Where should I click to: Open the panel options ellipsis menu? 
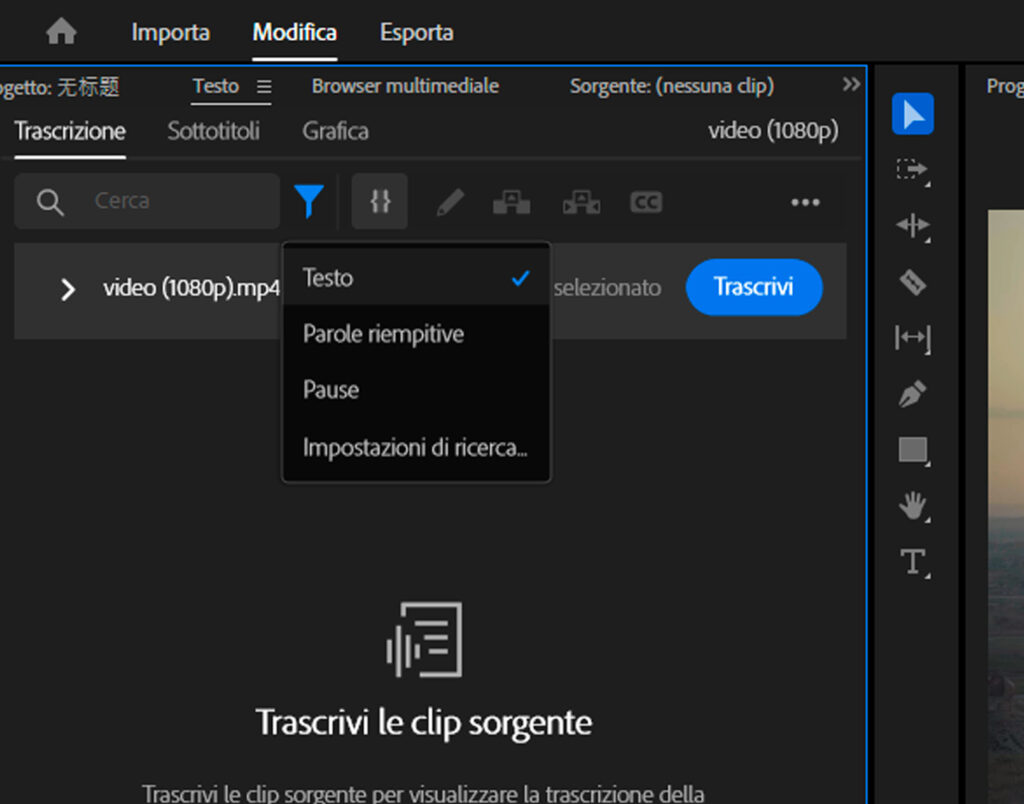805,202
